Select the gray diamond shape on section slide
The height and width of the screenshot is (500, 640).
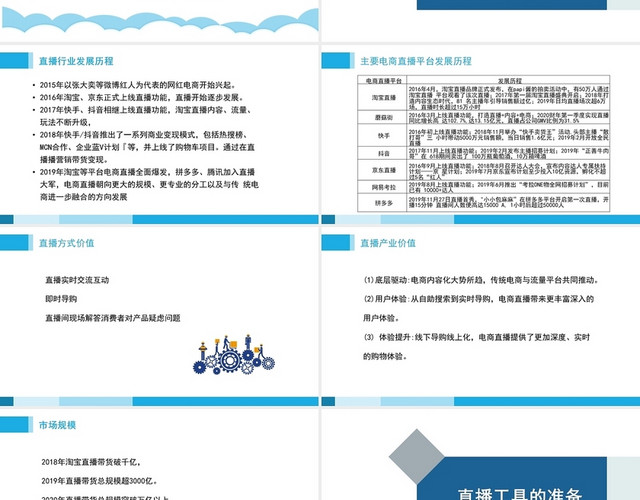(x=417, y=456)
